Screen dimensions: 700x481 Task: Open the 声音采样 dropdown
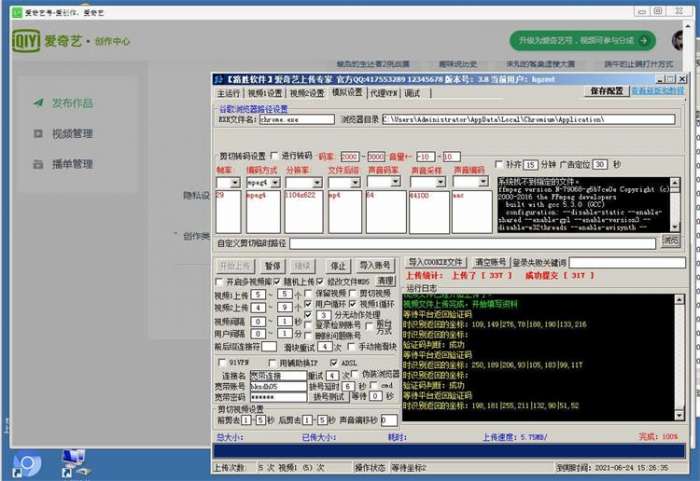pos(441,182)
